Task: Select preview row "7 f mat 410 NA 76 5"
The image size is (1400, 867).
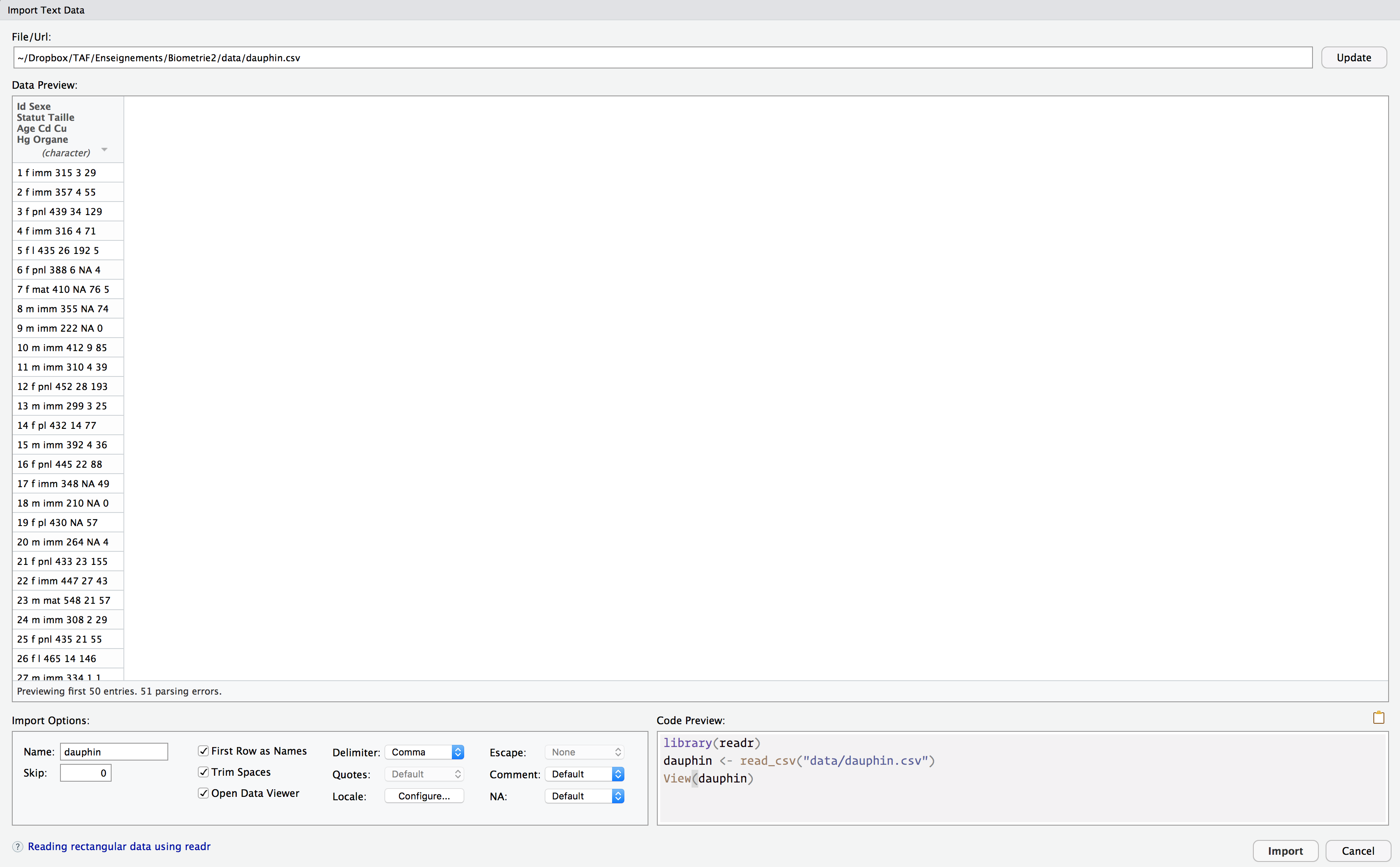Action: point(68,289)
